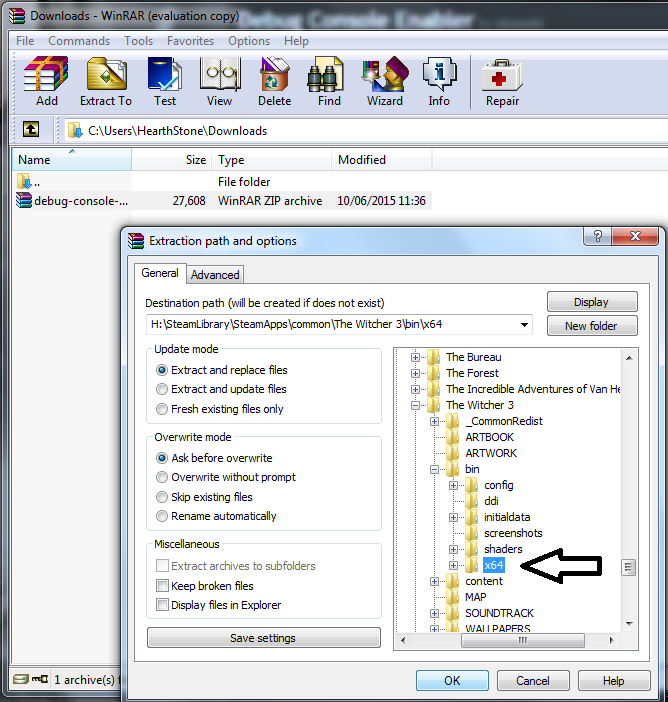Screen dimensions: 668x702
Task: Click the Cancel button
Action: click(x=533, y=681)
